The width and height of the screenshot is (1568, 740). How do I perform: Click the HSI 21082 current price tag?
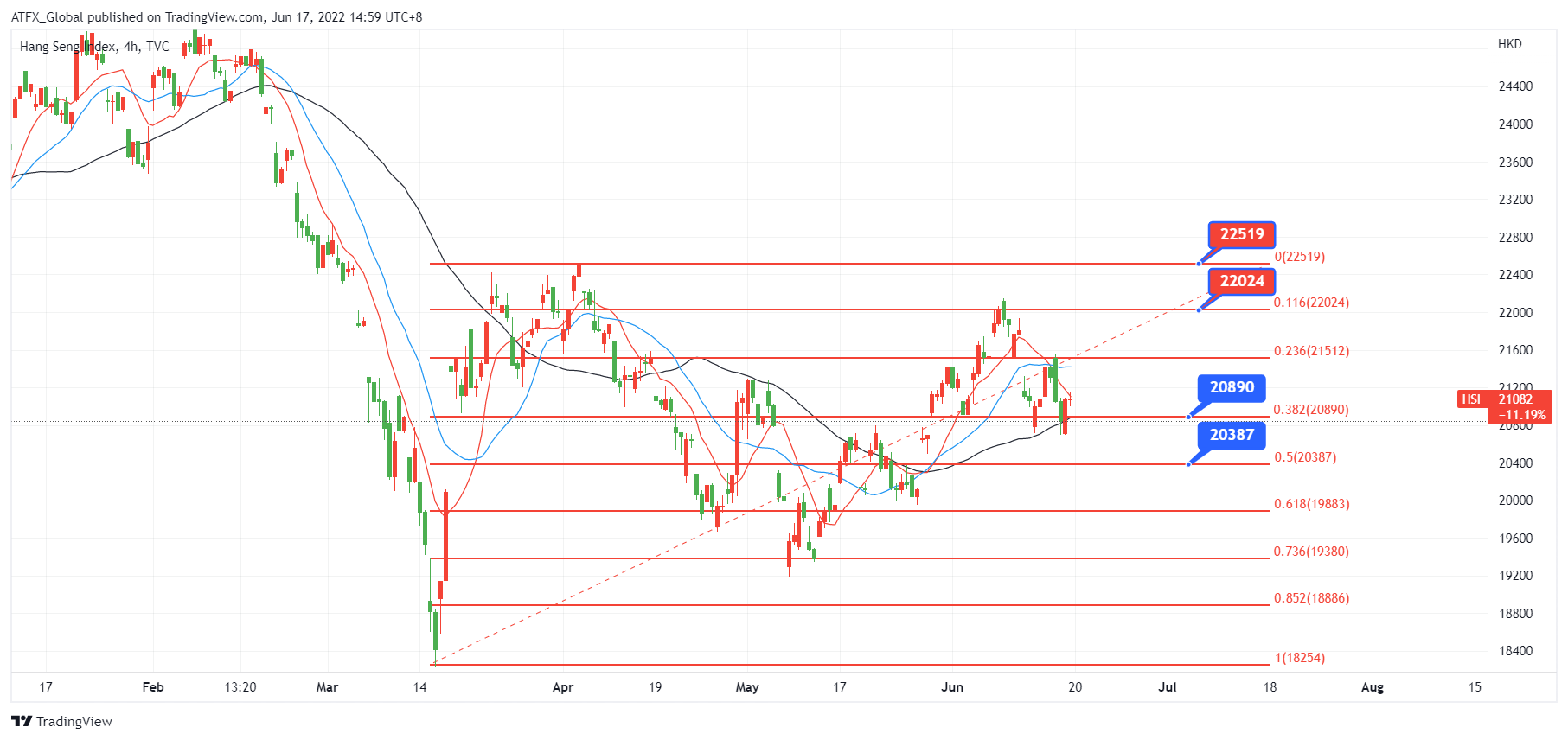1505,406
